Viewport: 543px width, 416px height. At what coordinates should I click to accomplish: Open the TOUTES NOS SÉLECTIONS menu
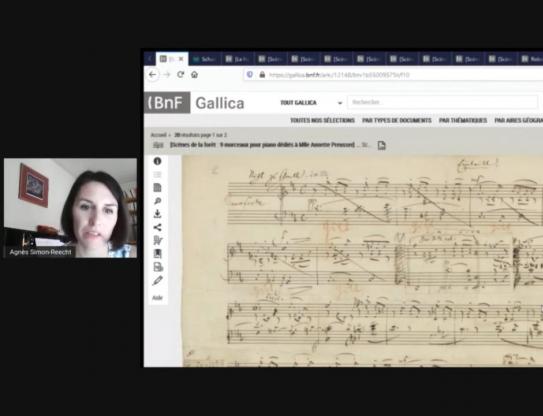(x=322, y=120)
